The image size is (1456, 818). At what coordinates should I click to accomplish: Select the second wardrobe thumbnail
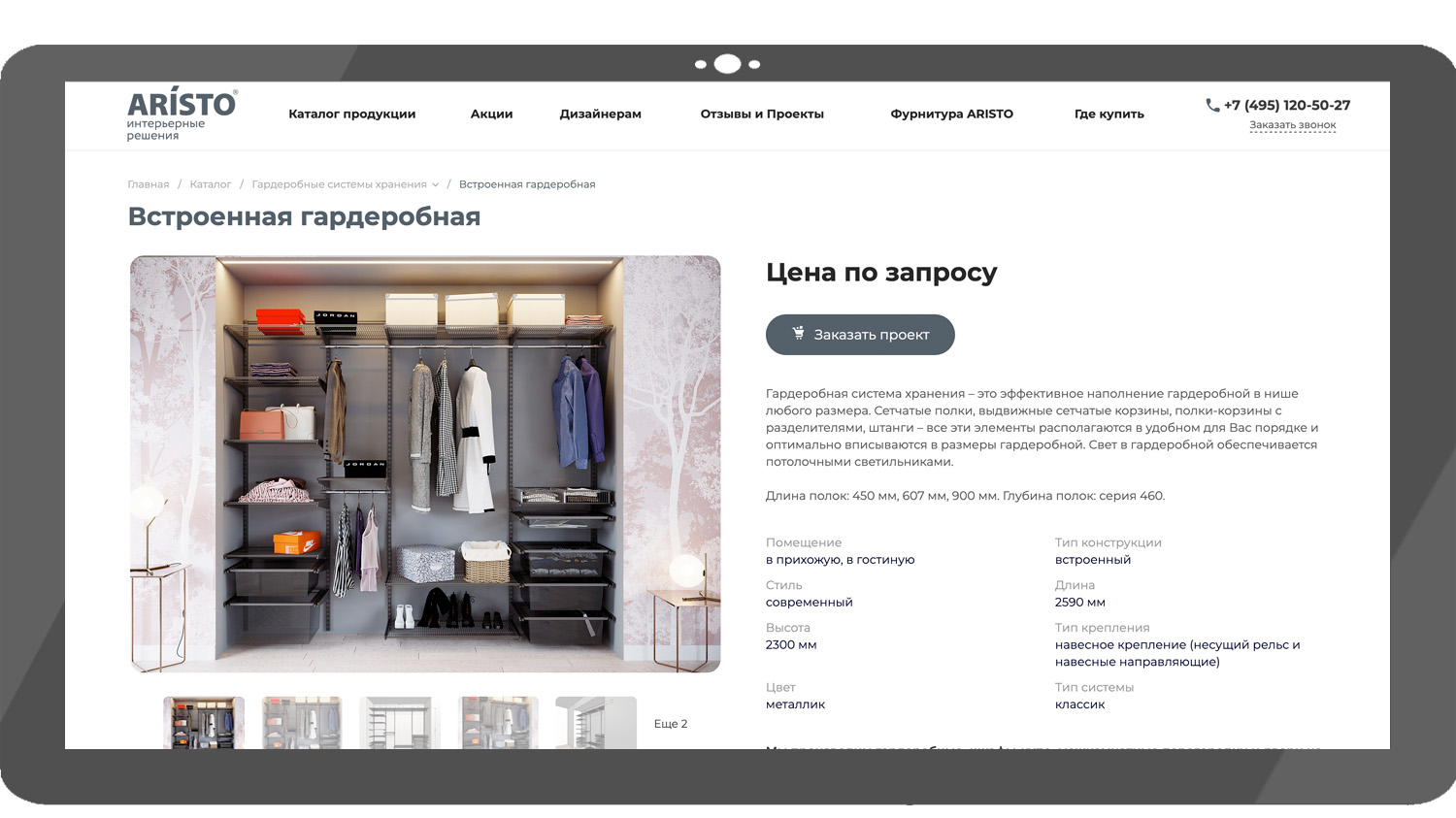[302, 723]
